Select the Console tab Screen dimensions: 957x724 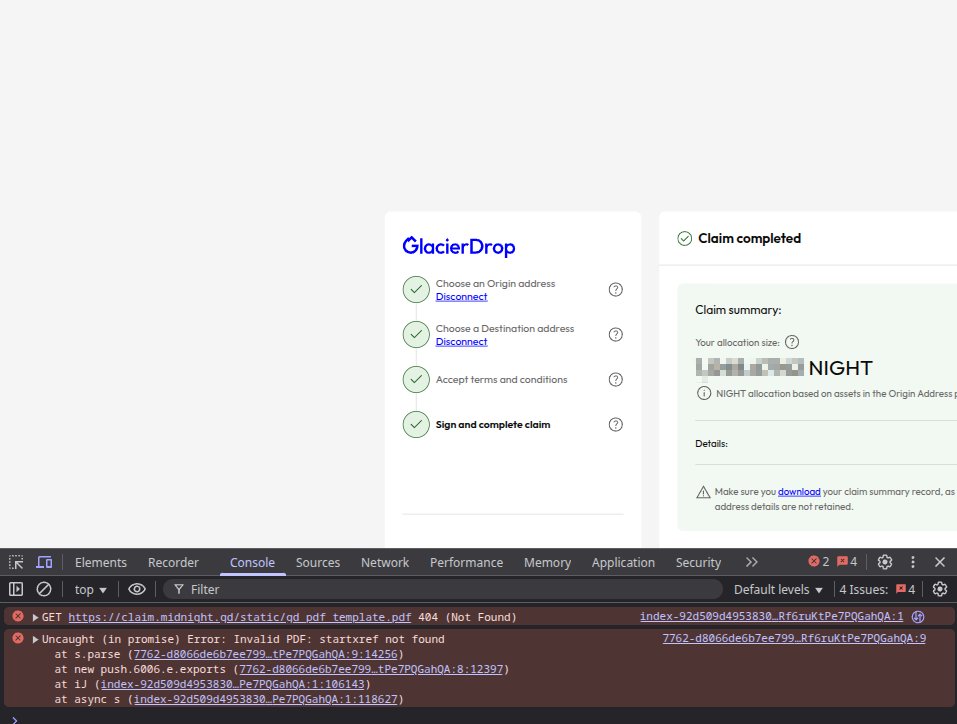252,562
